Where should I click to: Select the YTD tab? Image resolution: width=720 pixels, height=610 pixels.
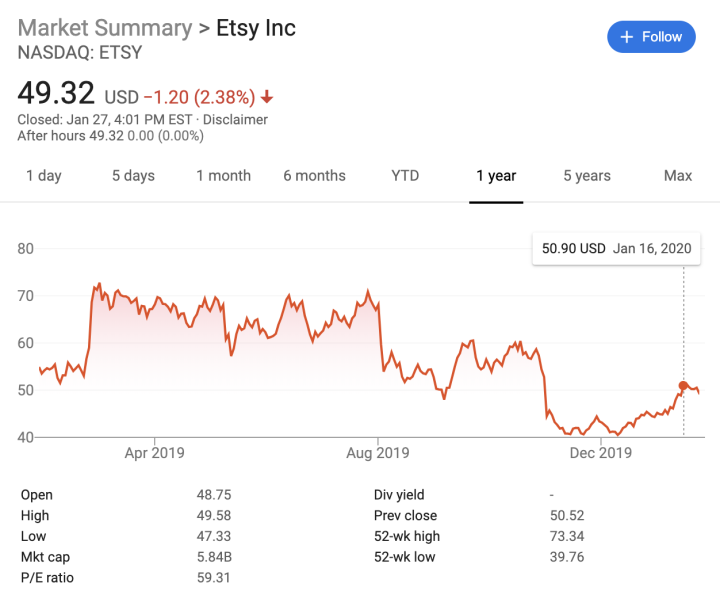[x=405, y=175]
